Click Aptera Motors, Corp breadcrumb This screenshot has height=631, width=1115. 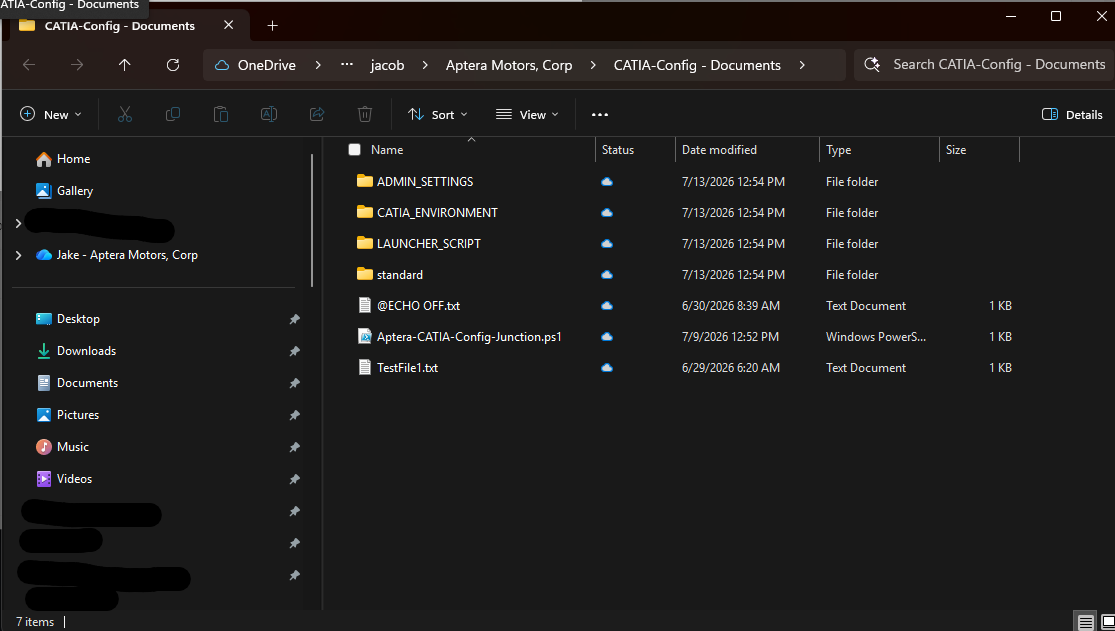point(509,65)
